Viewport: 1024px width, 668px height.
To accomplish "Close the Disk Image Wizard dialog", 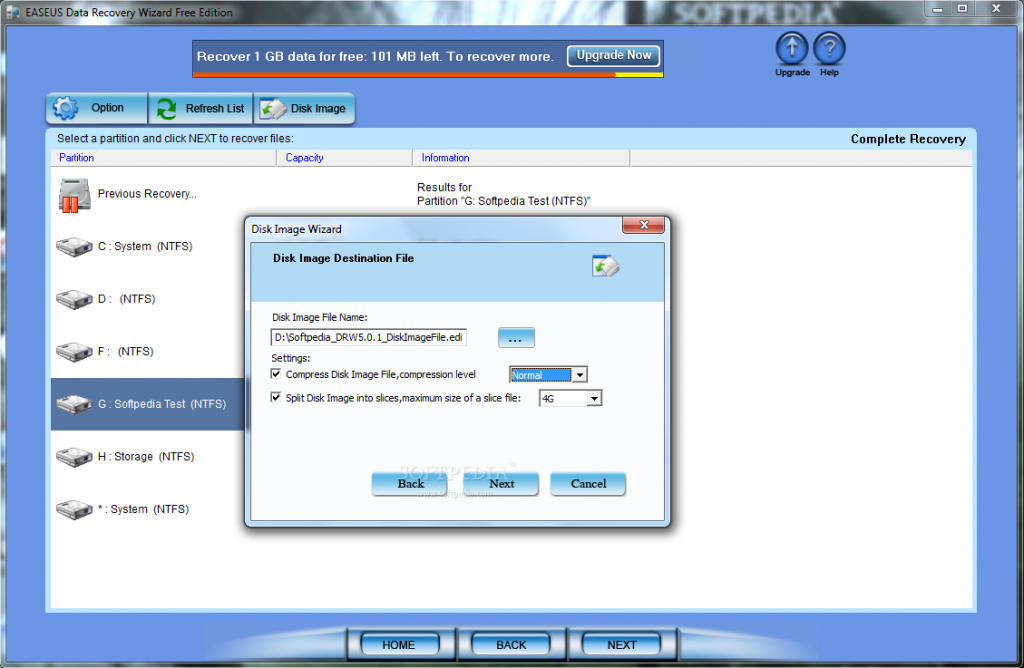I will tap(643, 225).
